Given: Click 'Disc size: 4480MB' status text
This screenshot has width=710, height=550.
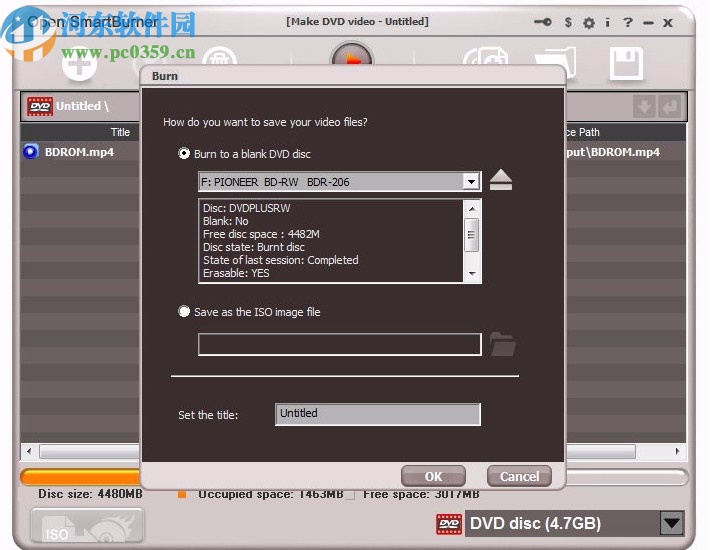Looking at the screenshot, I should (90, 493).
